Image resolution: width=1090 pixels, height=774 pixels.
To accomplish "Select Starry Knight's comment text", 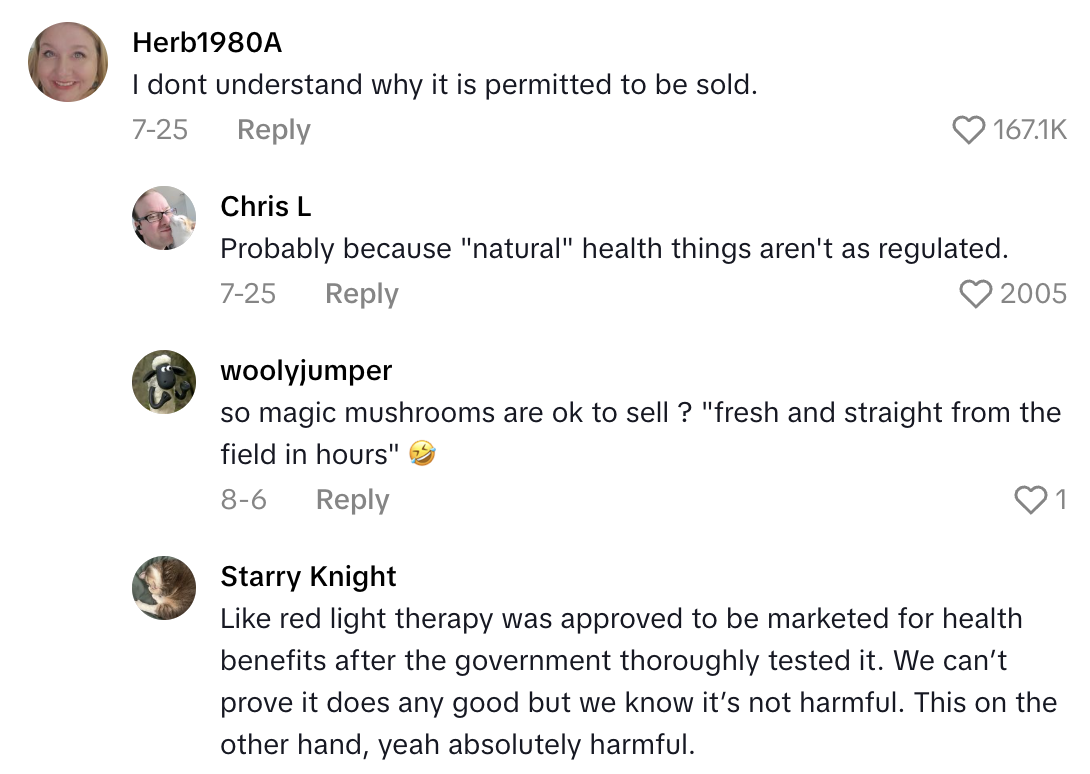I will coord(620,681).
